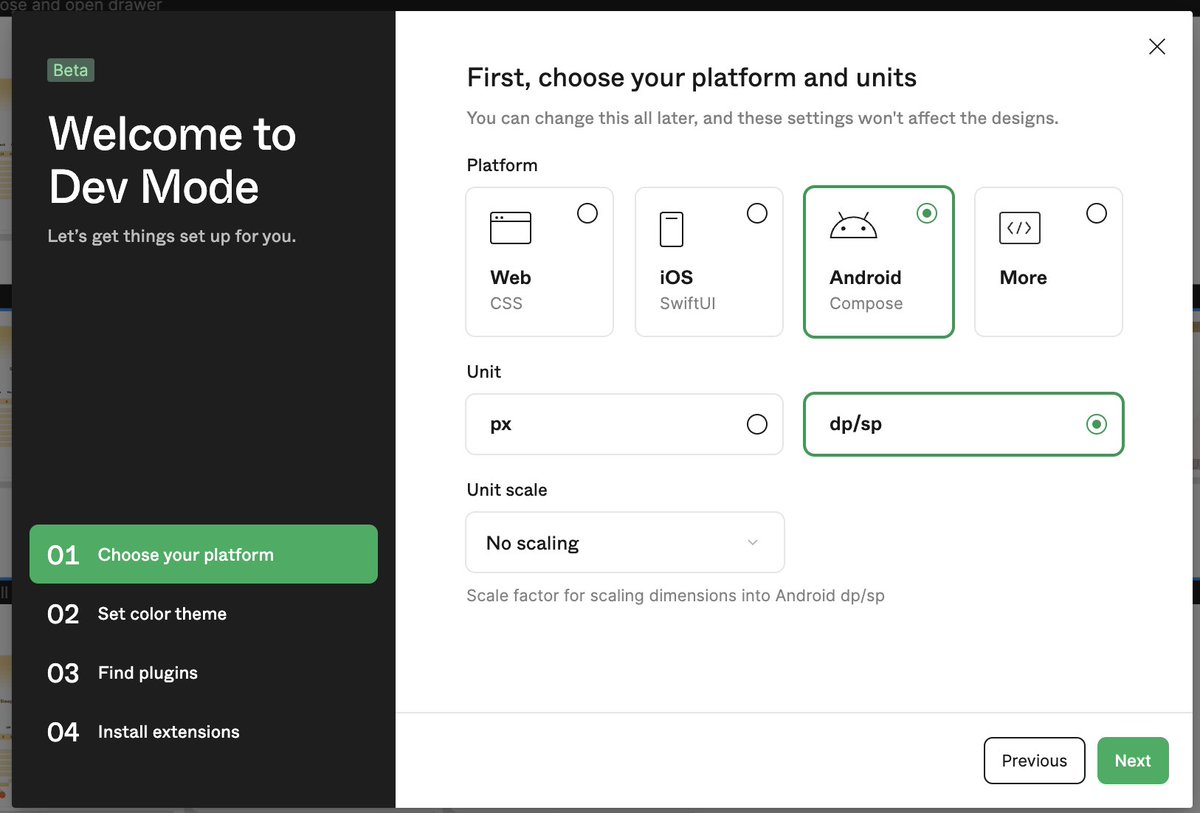The width and height of the screenshot is (1200, 813).
Task: Click the Beta badge
Action: pos(70,70)
